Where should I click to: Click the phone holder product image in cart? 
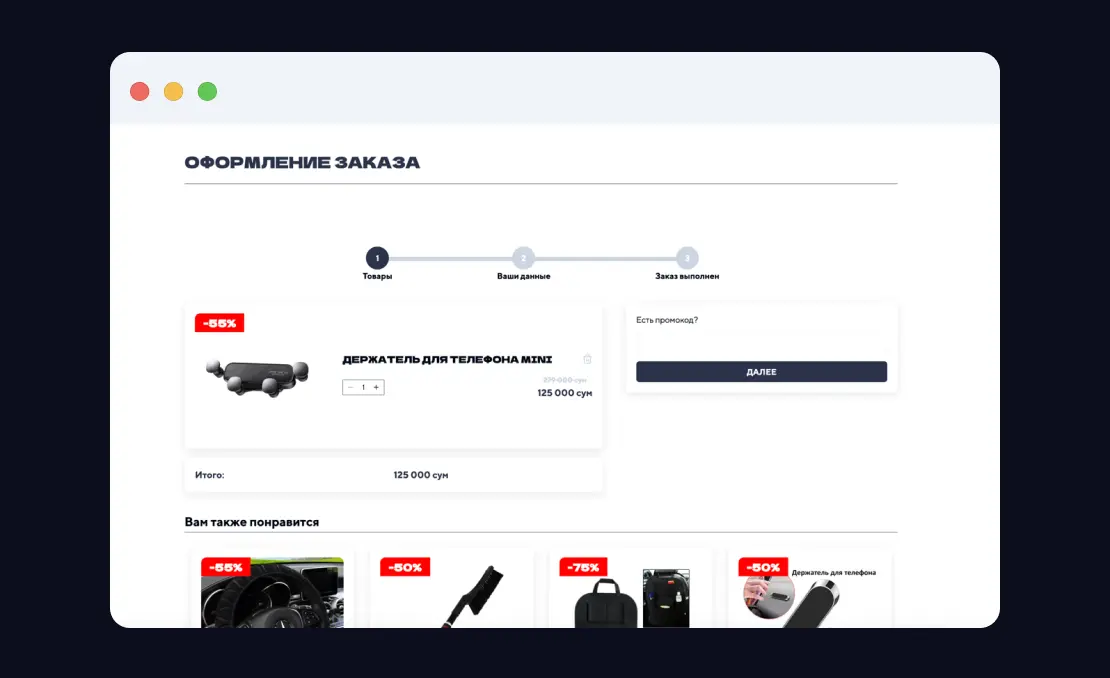[255, 377]
